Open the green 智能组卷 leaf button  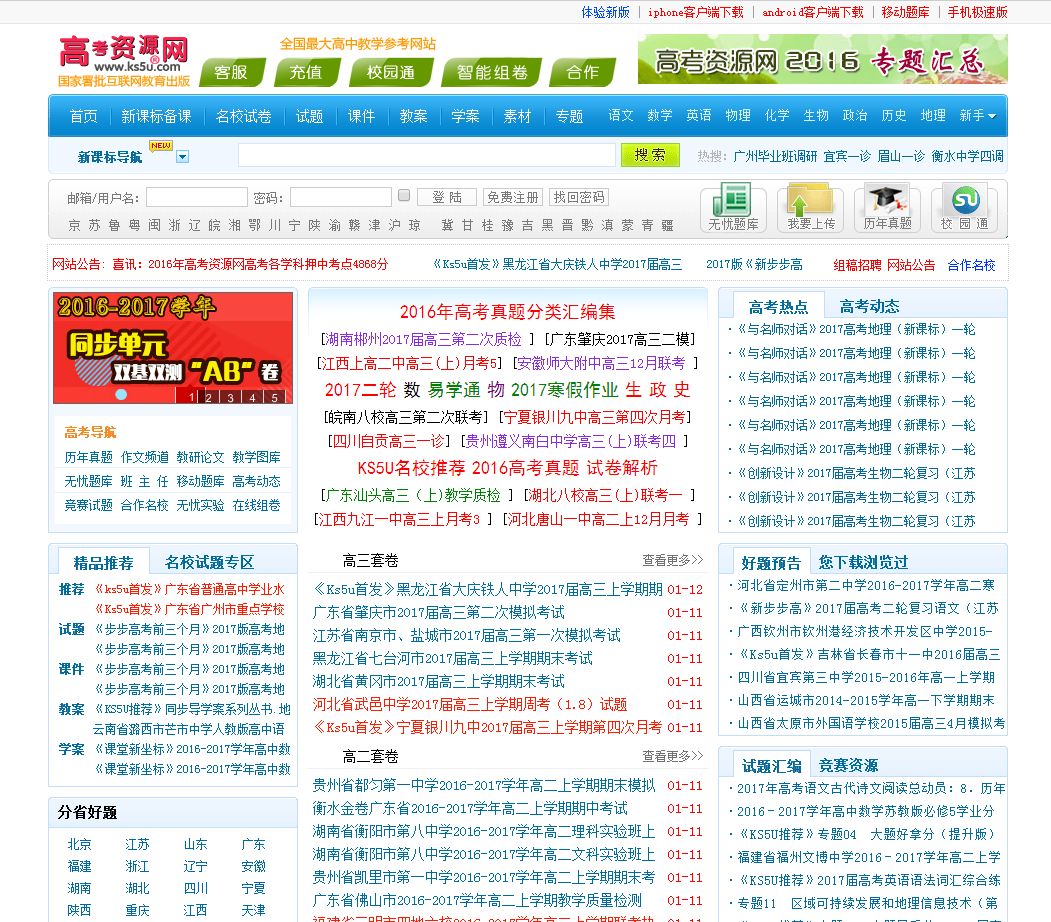pos(492,72)
